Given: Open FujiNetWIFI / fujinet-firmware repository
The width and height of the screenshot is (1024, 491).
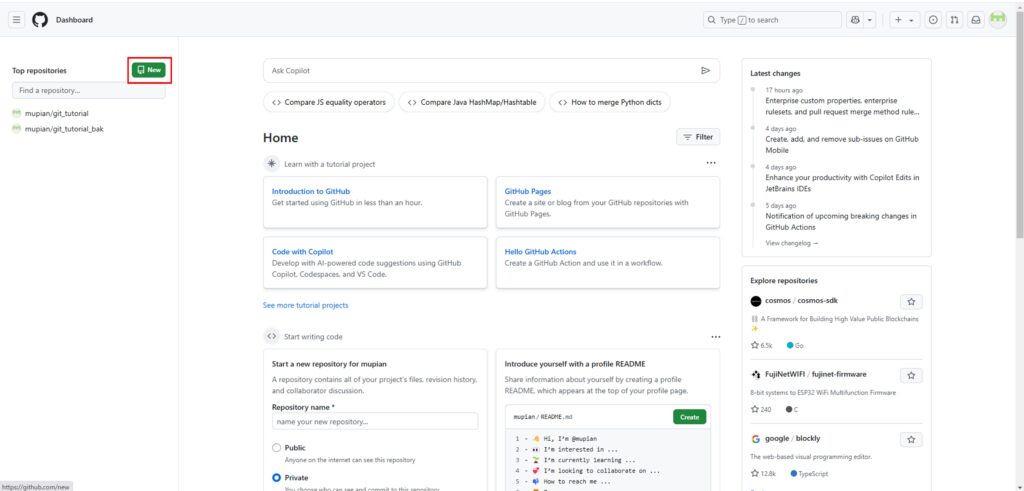Looking at the screenshot, I should pyautogui.click(x=816, y=374).
